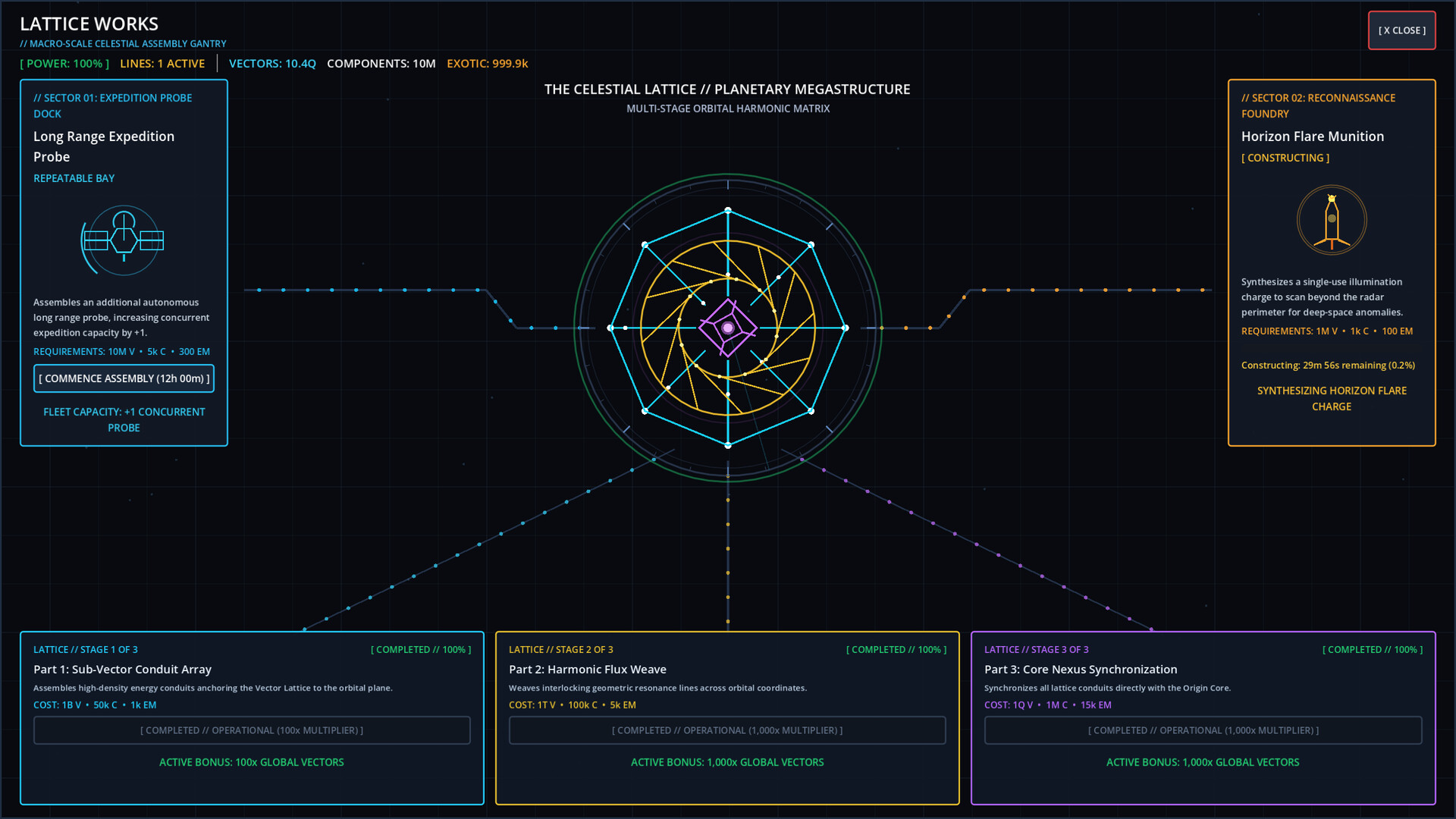Click Horizon Flare Munition title
The height and width of the screenshot is (819, 1456).
point(1313,136)
